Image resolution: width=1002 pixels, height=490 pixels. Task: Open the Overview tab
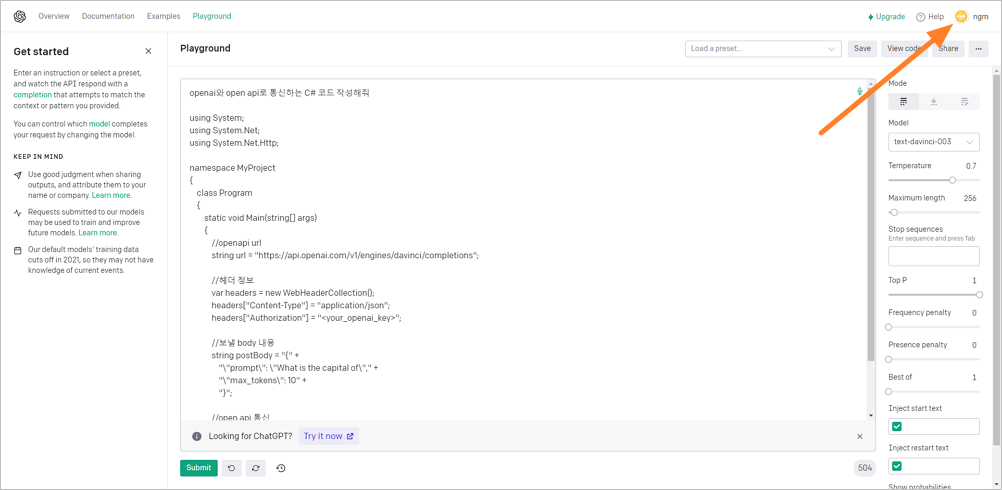pyautogui.click(x=54, y=17)
